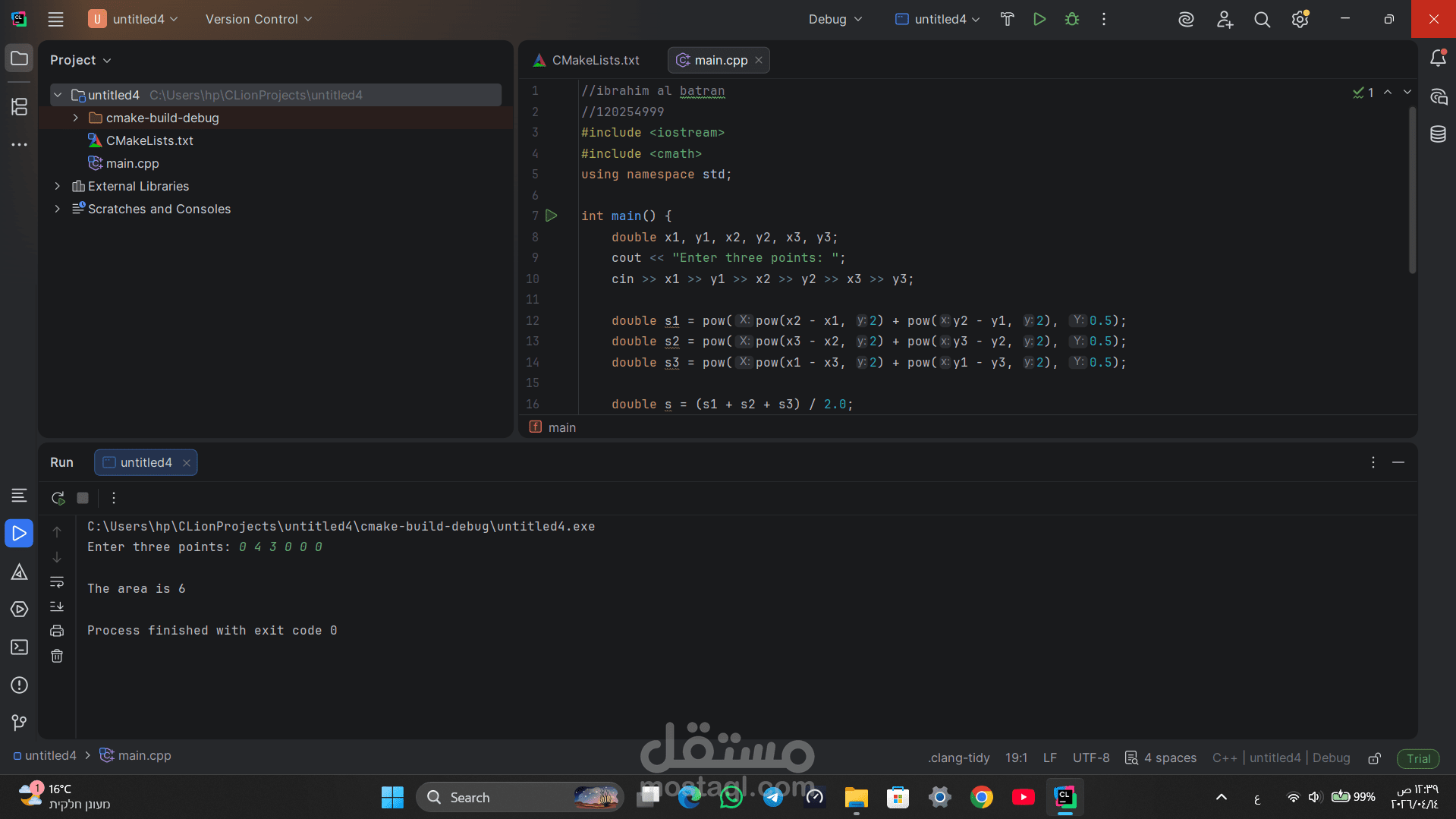Image resolution: width=1456 pixels, height=819 pixels.
Task: Open the AI Assistant swirl icon
Action: coord(1186,19)
